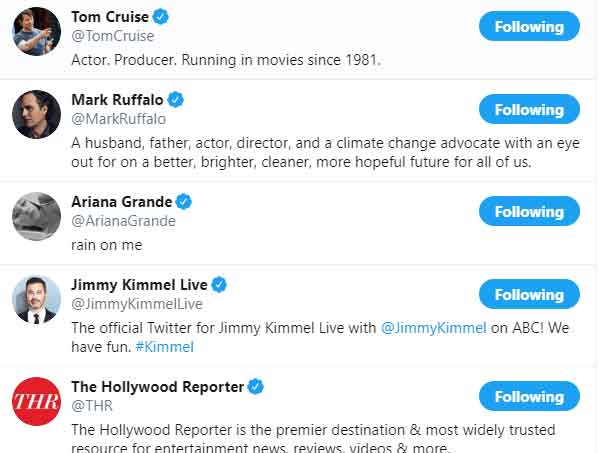The height and width of the screenshot is (453, 607).
Task: Open the #Kimmel hashtag link
Action: point(162,347)
